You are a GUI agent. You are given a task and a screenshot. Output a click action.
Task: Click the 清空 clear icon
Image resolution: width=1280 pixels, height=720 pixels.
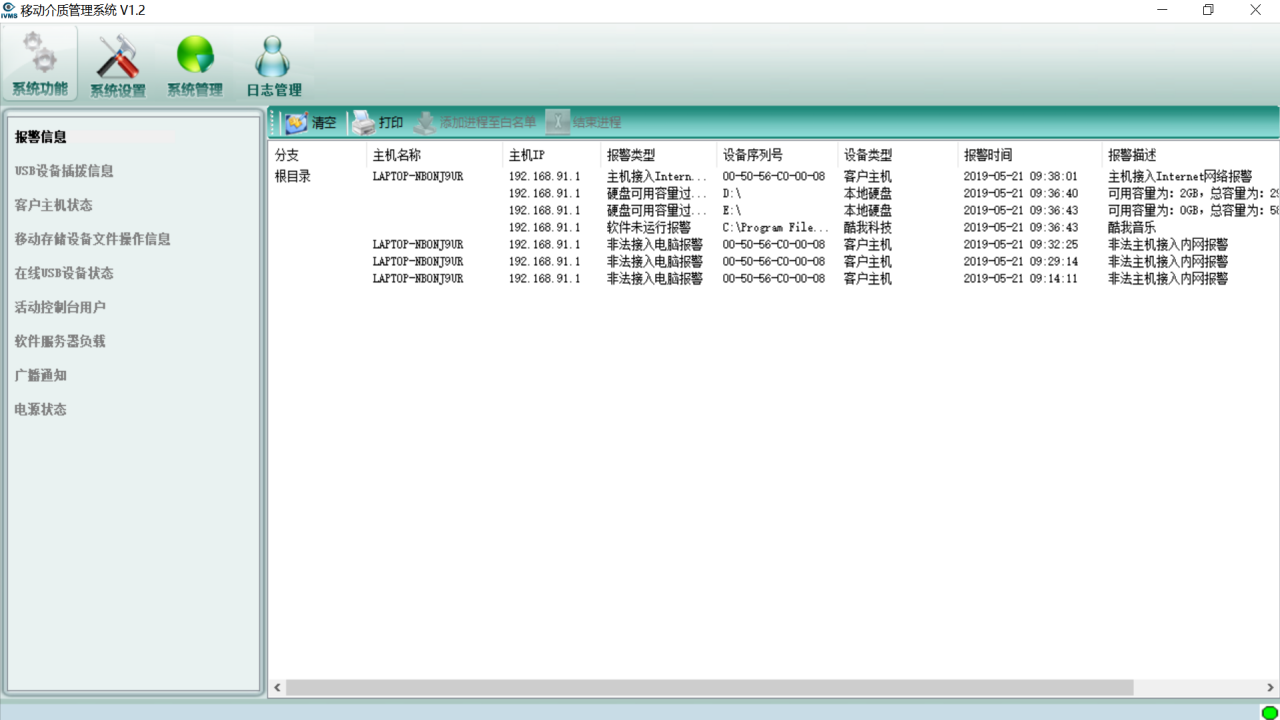[x=296, y=123]
